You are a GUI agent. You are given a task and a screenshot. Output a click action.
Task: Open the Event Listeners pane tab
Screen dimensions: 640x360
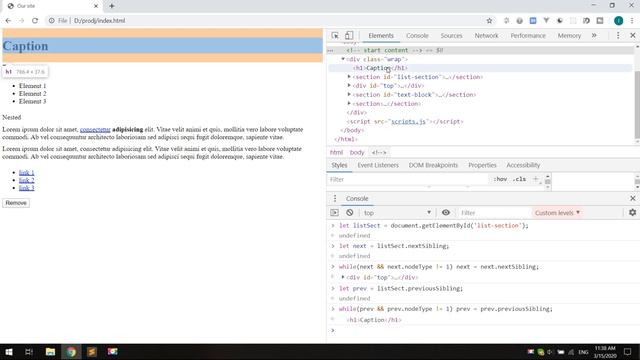click(x=378, y=165)
